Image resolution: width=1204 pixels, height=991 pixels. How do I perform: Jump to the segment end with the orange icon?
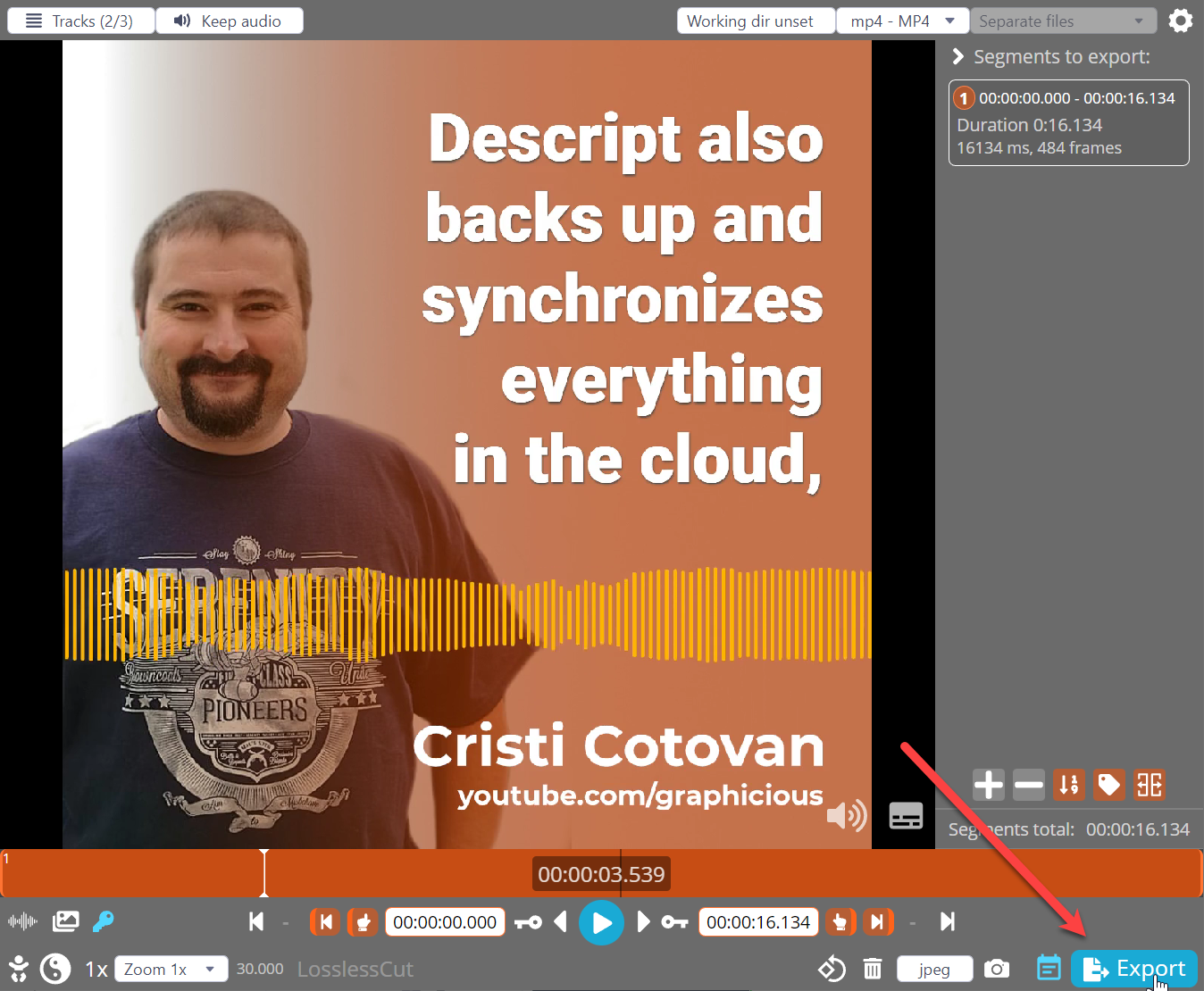[878, 921]
